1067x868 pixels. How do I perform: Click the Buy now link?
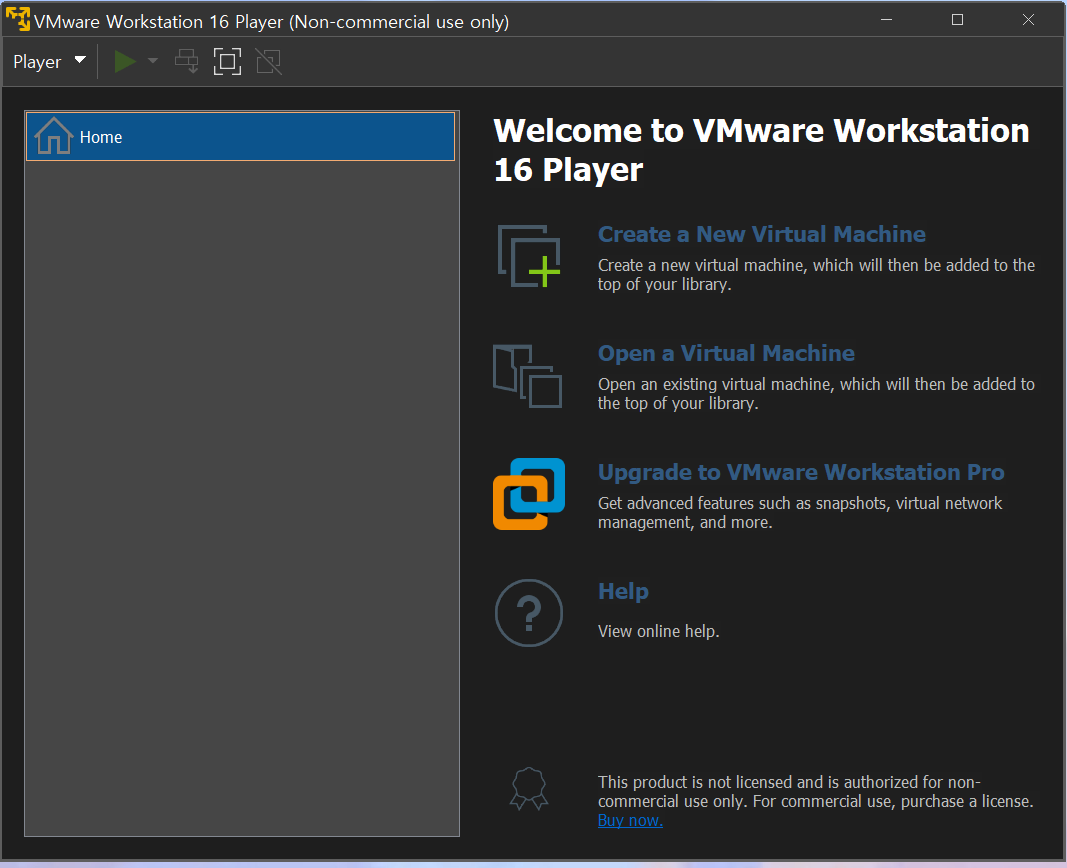[x=630, y=820]
